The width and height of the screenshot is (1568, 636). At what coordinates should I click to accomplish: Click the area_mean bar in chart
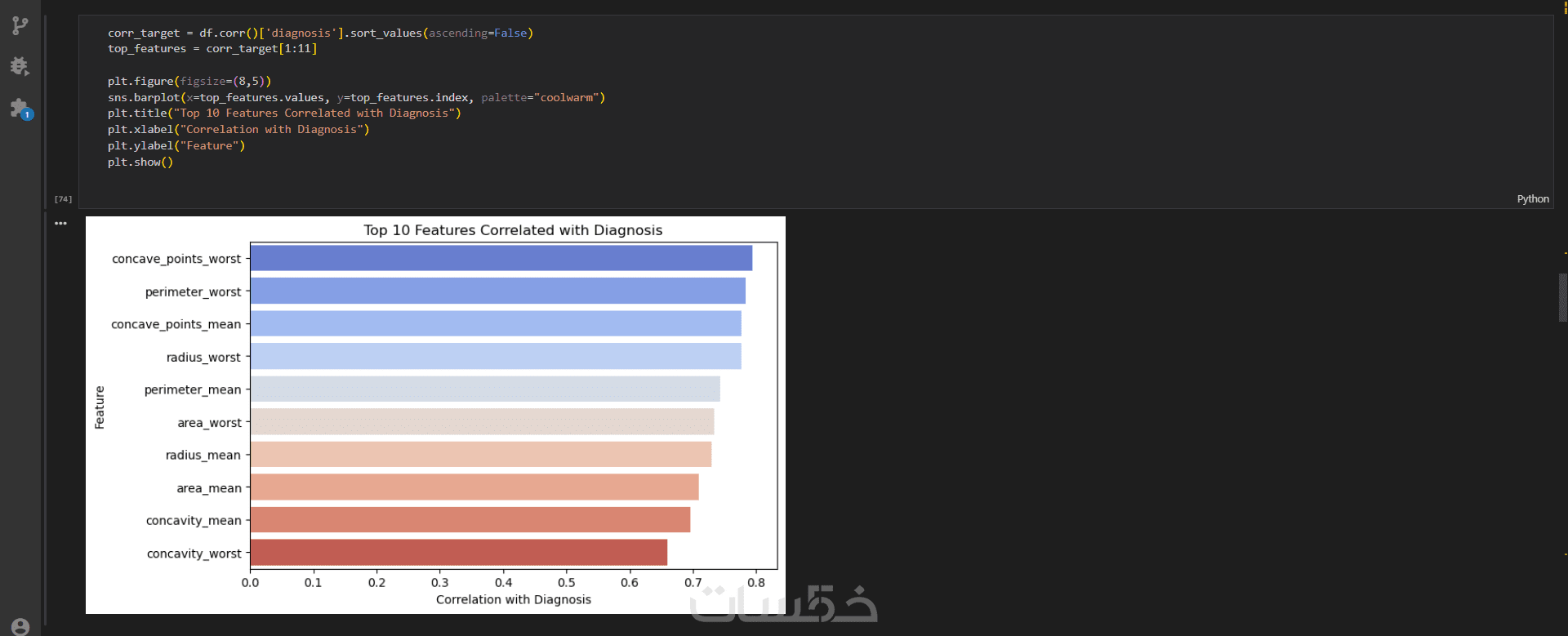pos(474,487)
